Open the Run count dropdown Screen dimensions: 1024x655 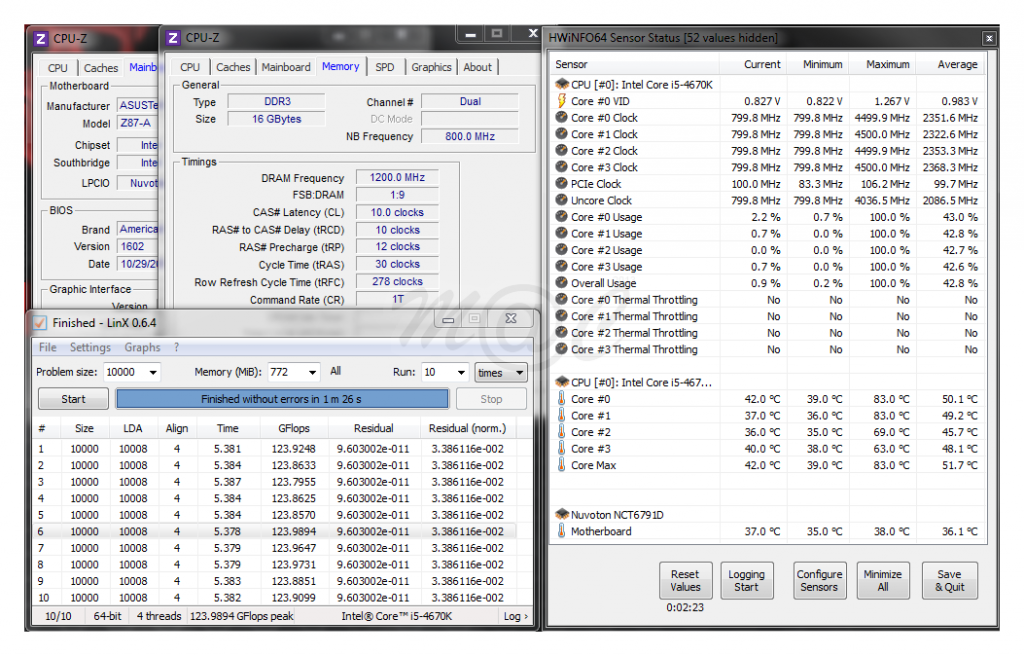pyautogui.click(x=460, y=372)
